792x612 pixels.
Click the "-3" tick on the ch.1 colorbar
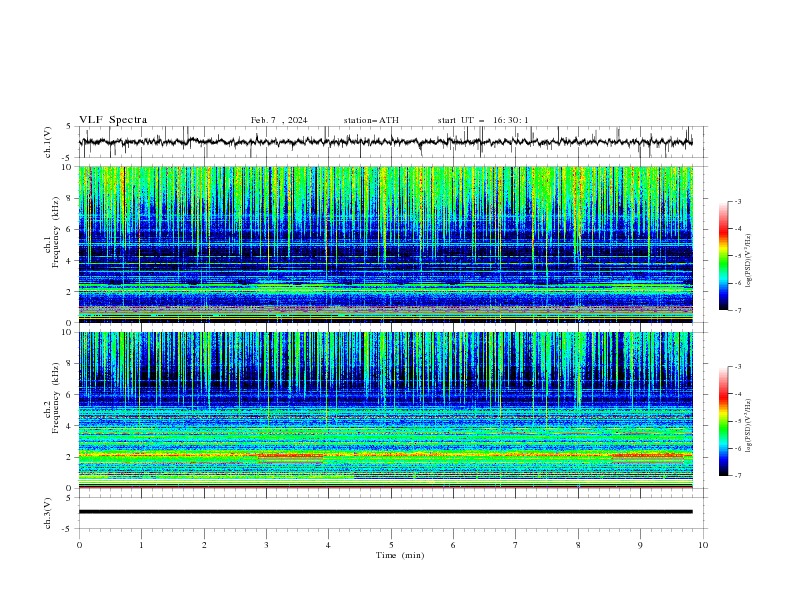click(x=738, y=201)
